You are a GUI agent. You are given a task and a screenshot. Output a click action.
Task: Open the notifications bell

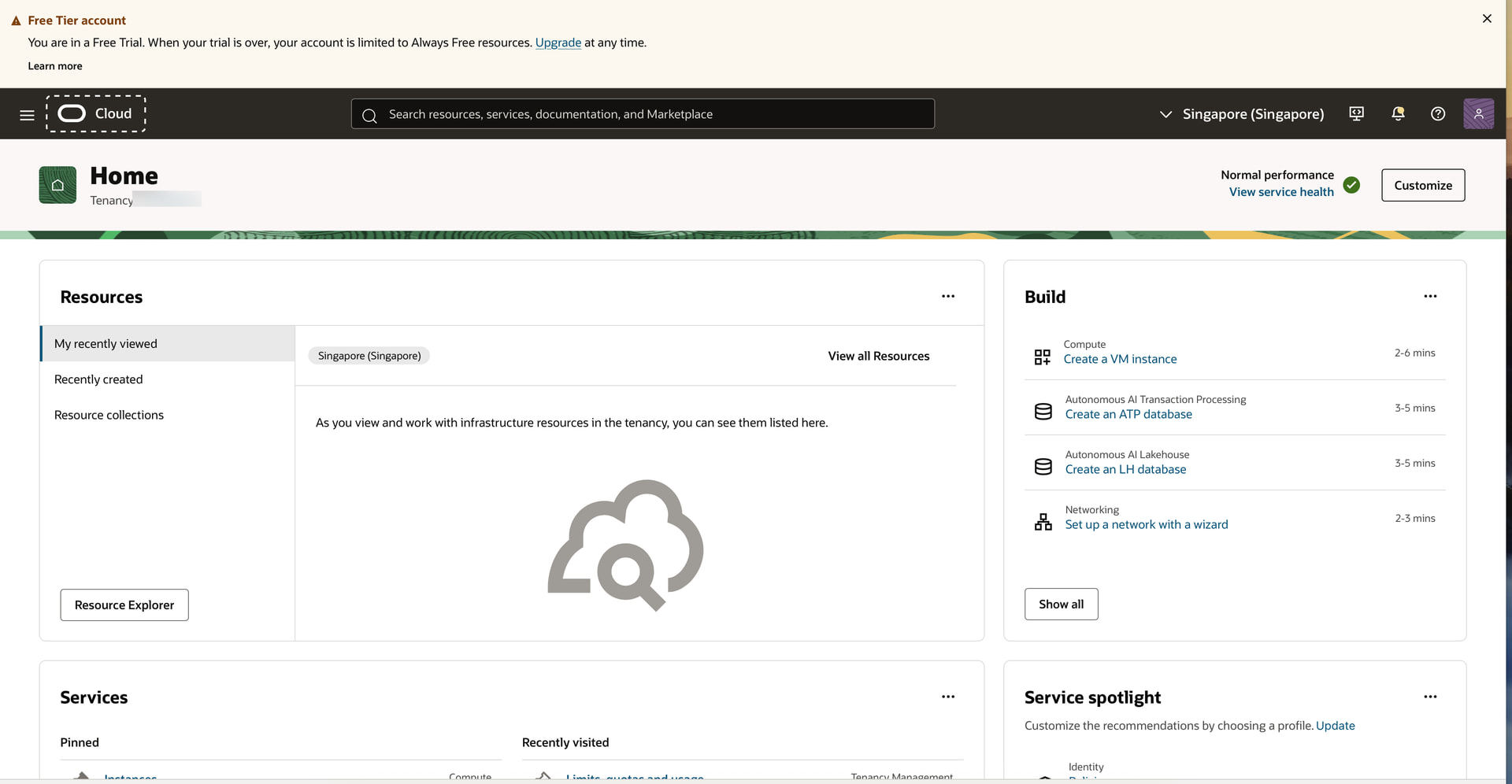click(1398, 114)
